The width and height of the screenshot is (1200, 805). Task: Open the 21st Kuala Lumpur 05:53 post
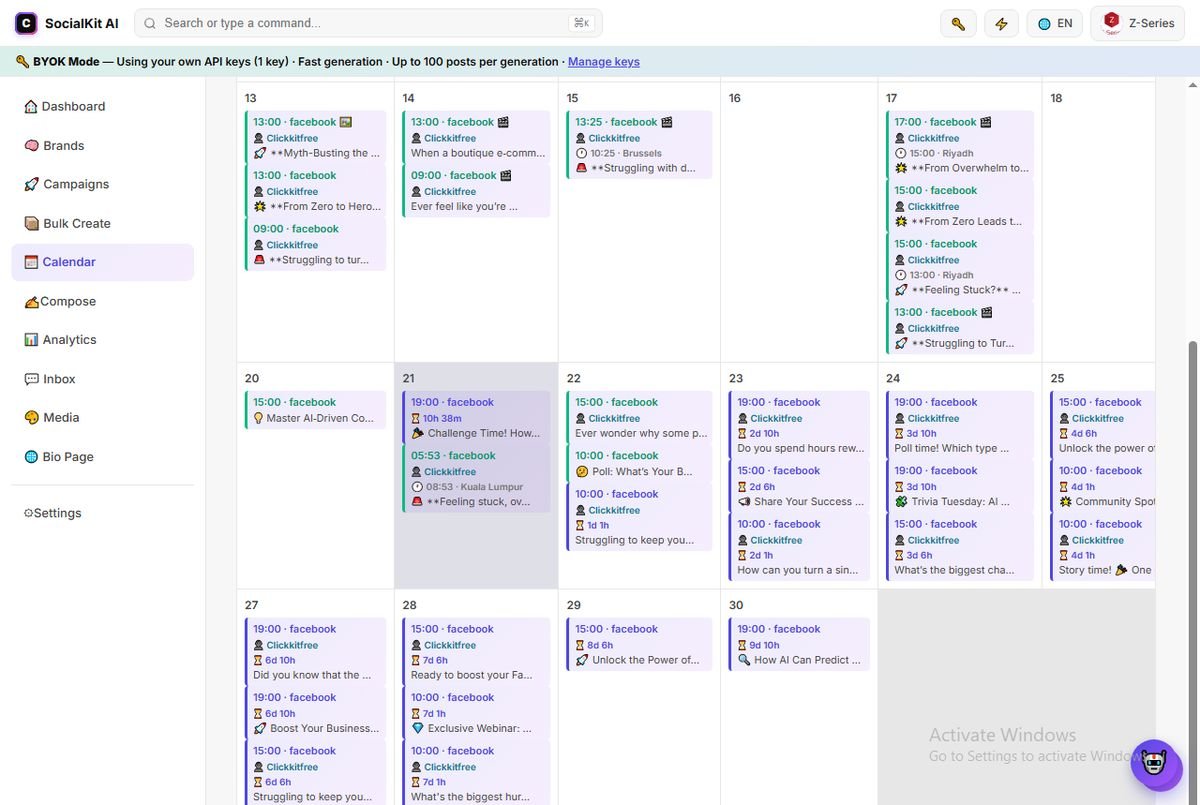[477, 478]
